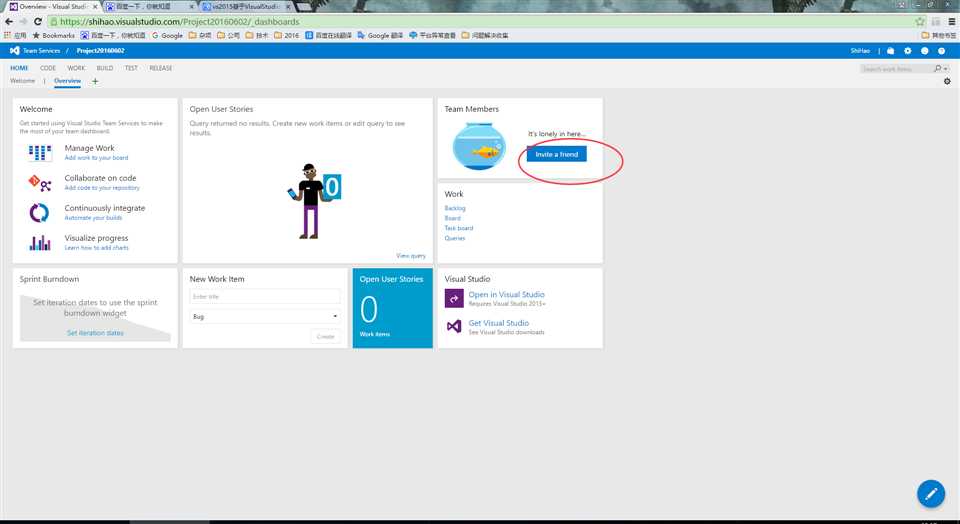This screenshot has width=960, height=524.
Task: Click the smiley feedback icon in header
Action: [924, 51]
